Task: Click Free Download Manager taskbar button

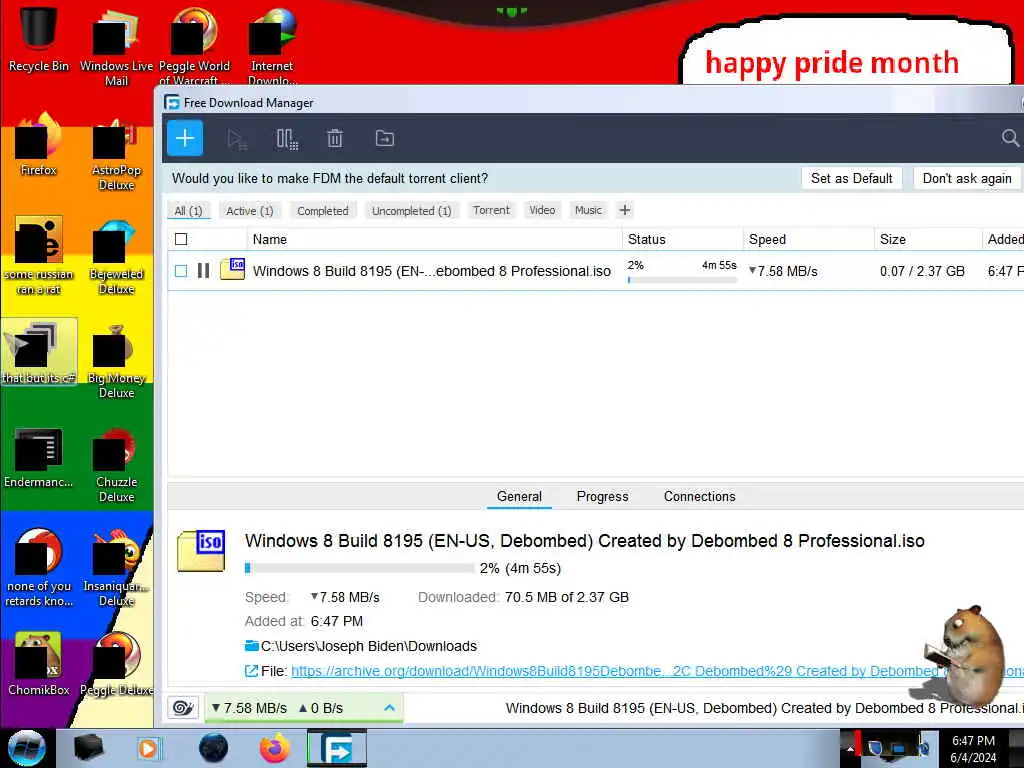Action: pos(337,748)
